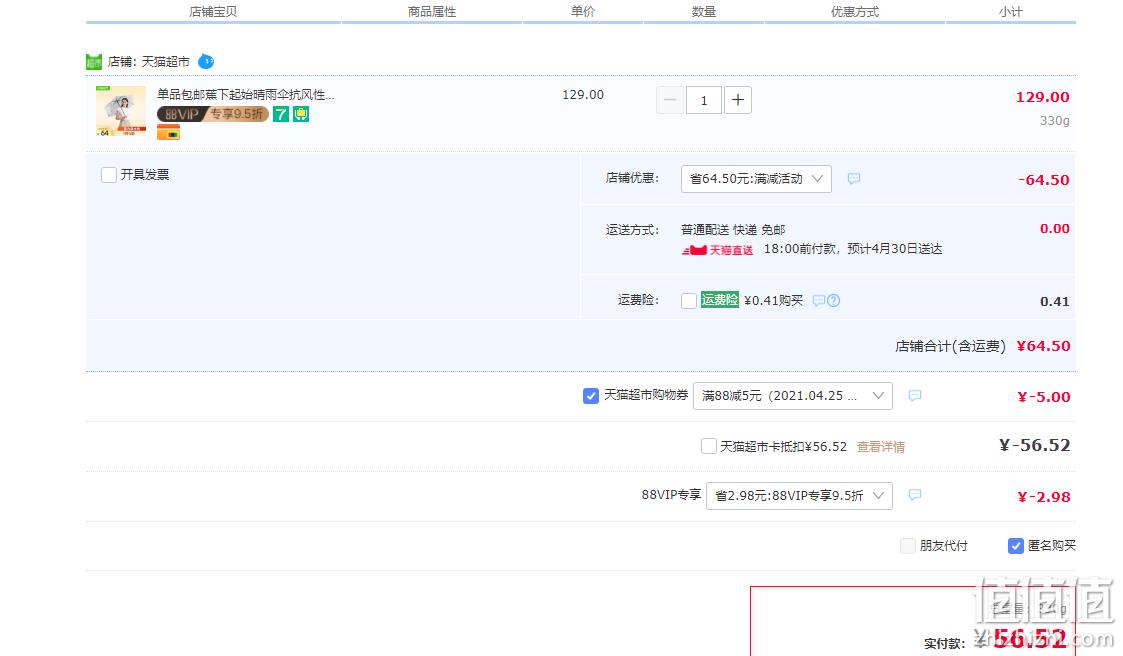Click the store discount amount -64.50

click(1044, 180)
